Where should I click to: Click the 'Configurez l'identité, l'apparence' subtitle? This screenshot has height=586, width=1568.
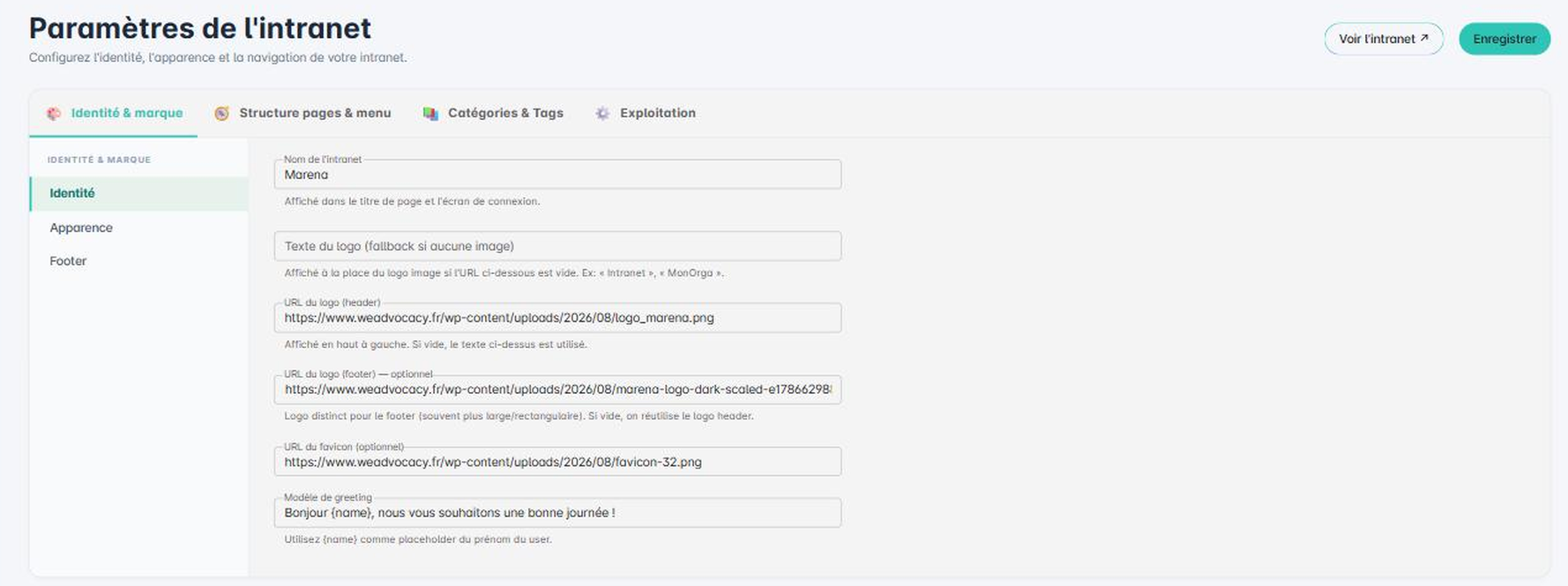click(x=218, y=58)
